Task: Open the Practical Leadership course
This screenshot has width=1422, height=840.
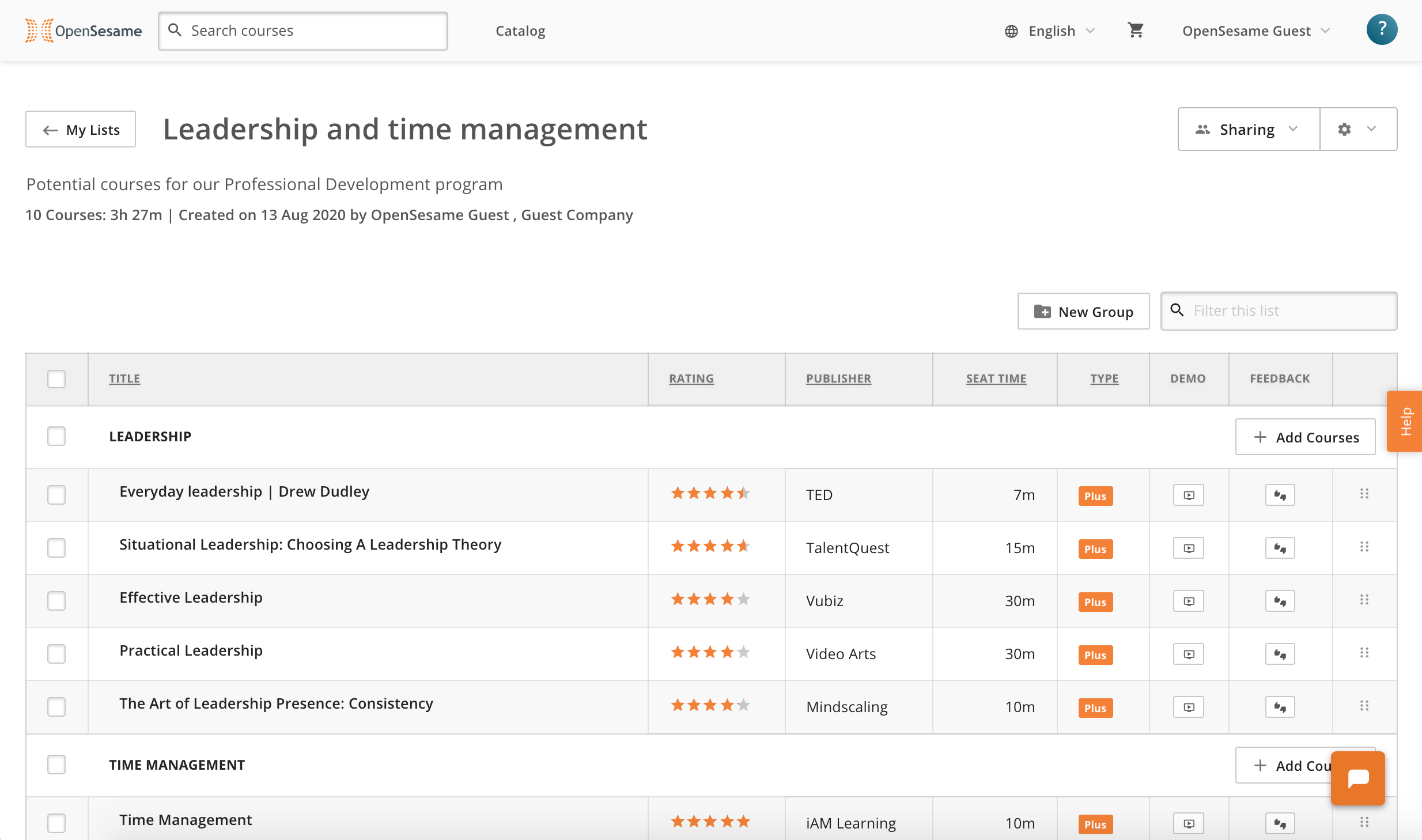Action: [191, 650]
